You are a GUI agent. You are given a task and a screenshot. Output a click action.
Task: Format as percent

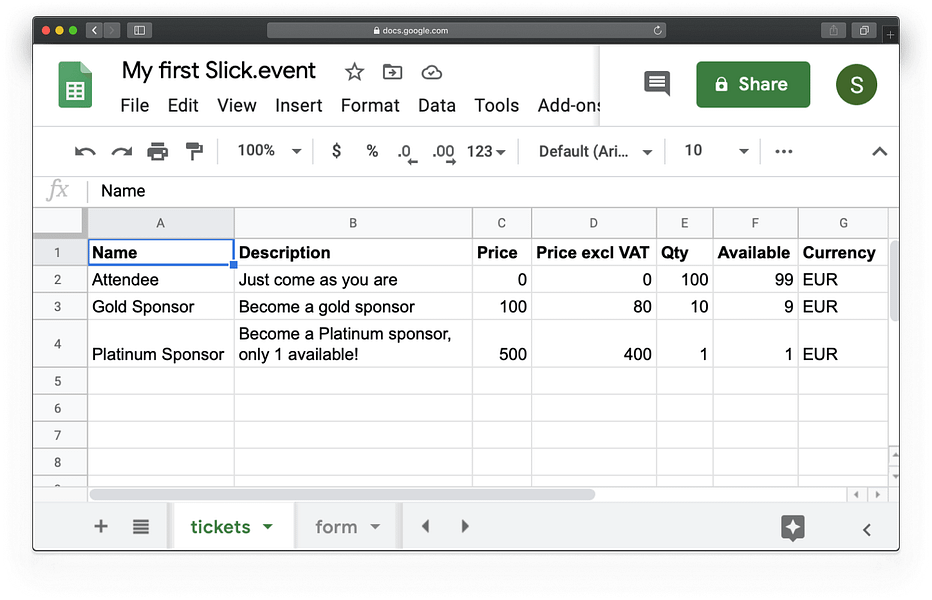point(372,151)
